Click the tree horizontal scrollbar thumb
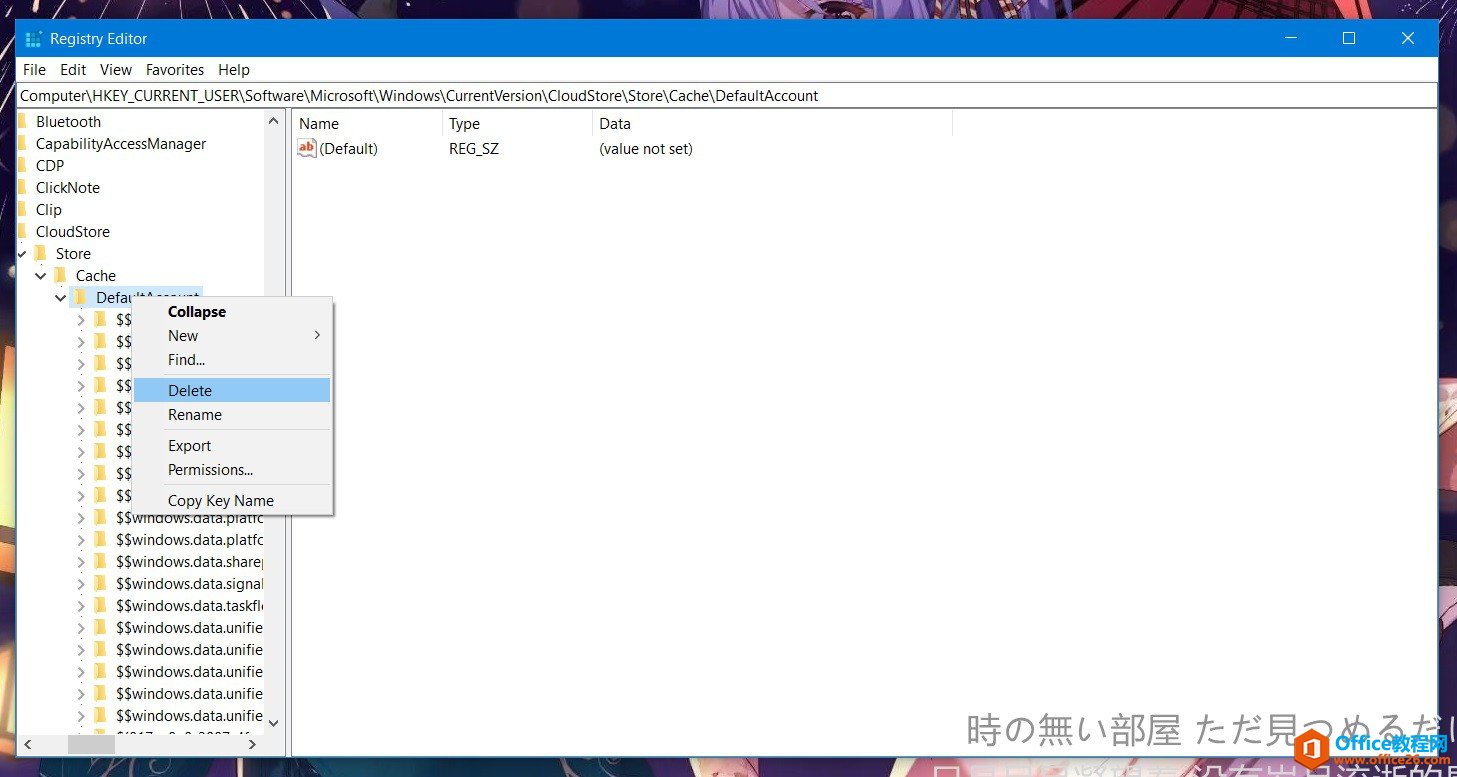Screen dimensions: 1457x777 click(91, 744)
